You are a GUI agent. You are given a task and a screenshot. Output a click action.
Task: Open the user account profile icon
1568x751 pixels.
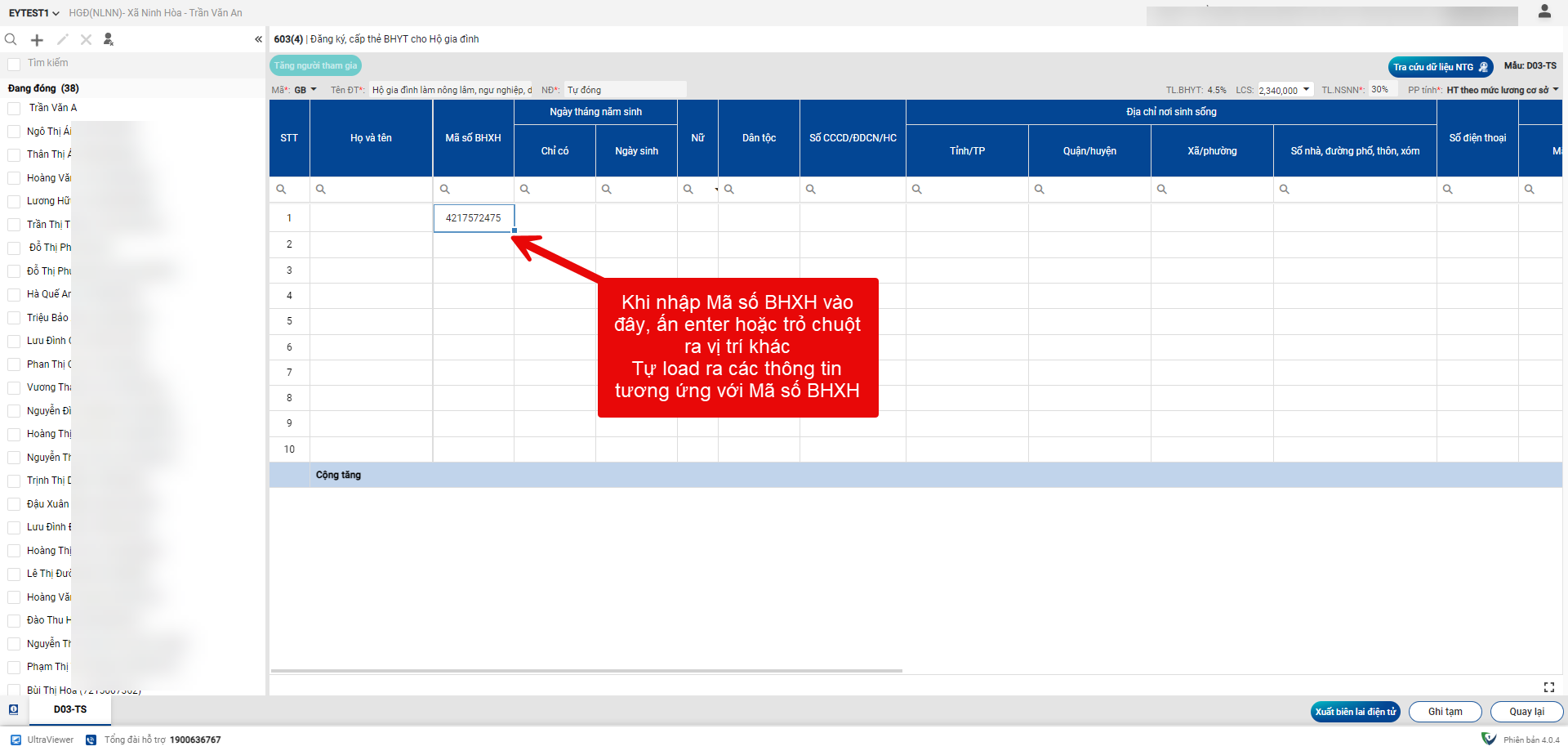1543,11
